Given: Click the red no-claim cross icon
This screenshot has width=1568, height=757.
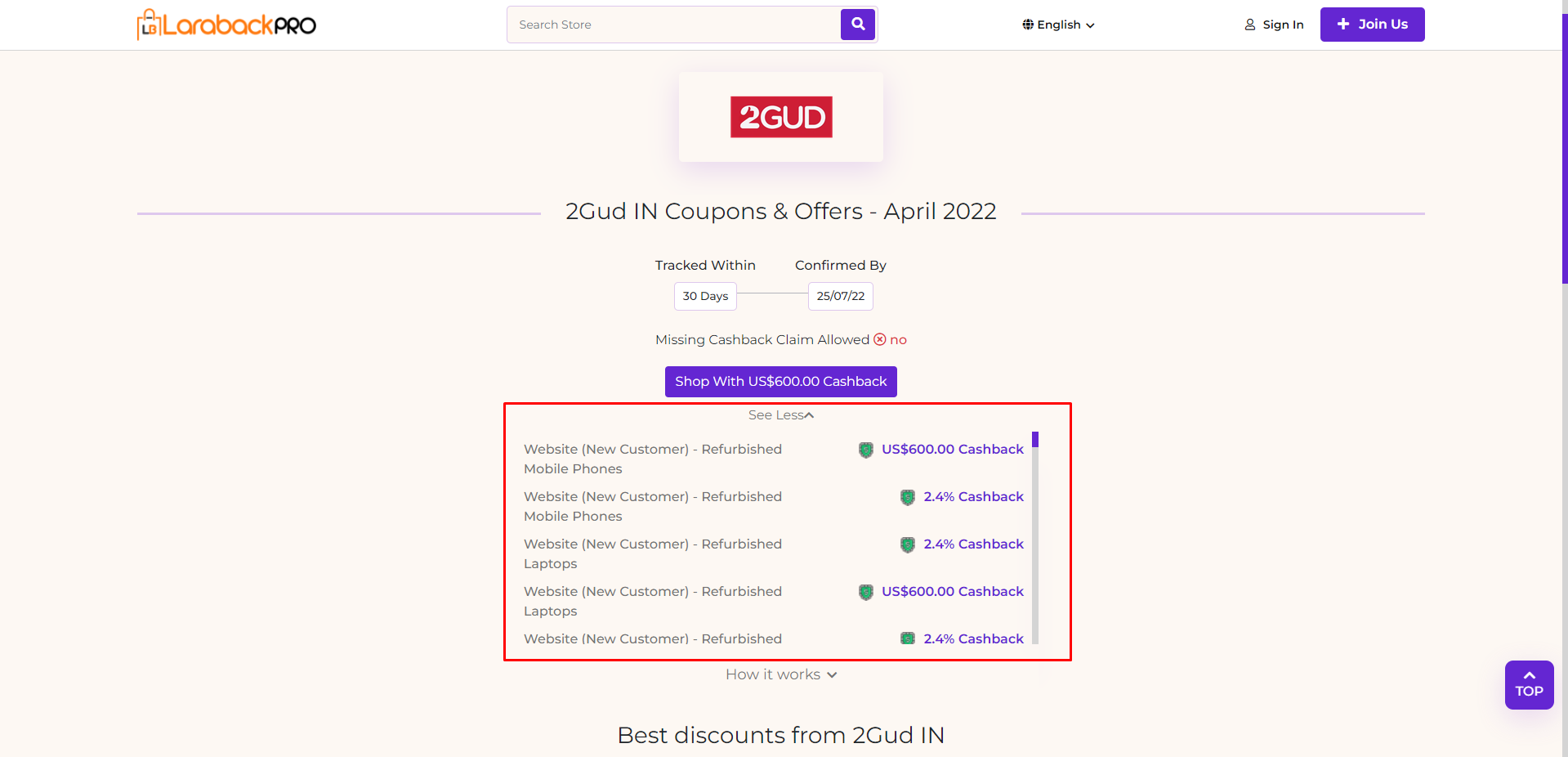Looking at the screenshot, I should (880, 339).
